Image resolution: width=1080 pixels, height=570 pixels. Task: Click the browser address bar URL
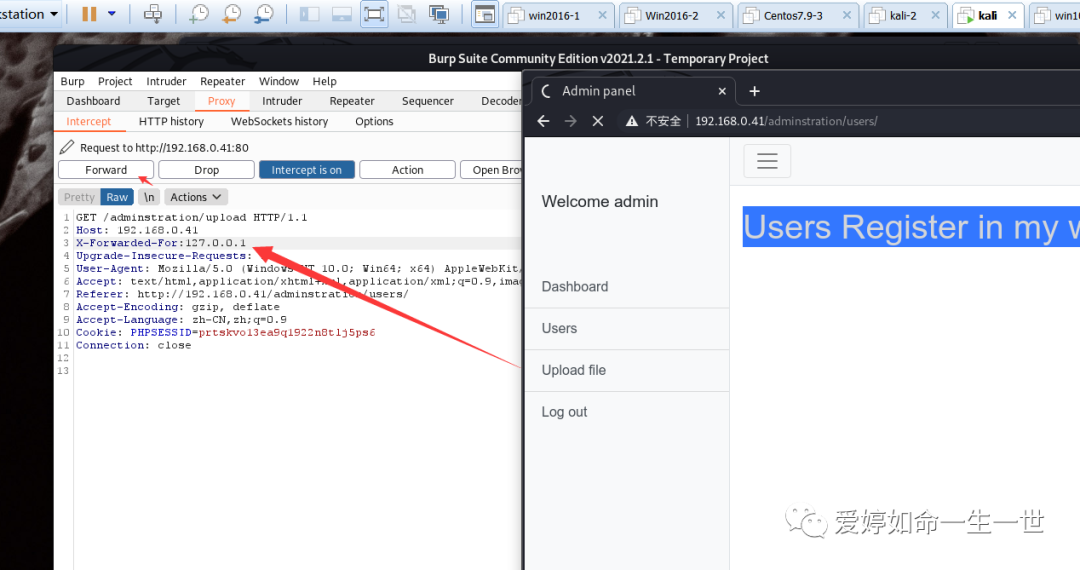[x=786, y=121]
